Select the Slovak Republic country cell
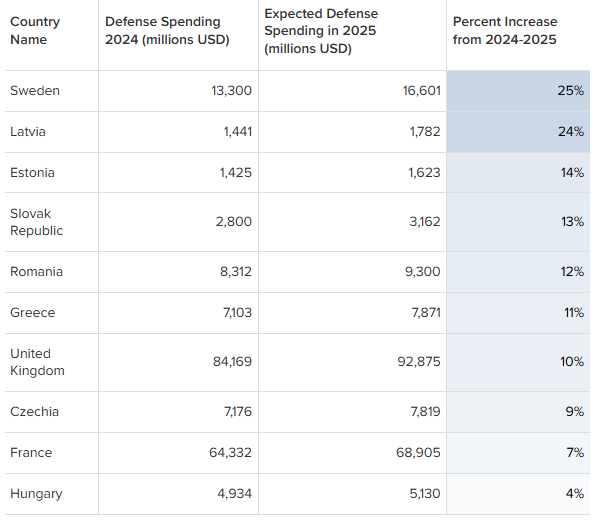Screen dimensions: 601x522 (x=51, y=222)
